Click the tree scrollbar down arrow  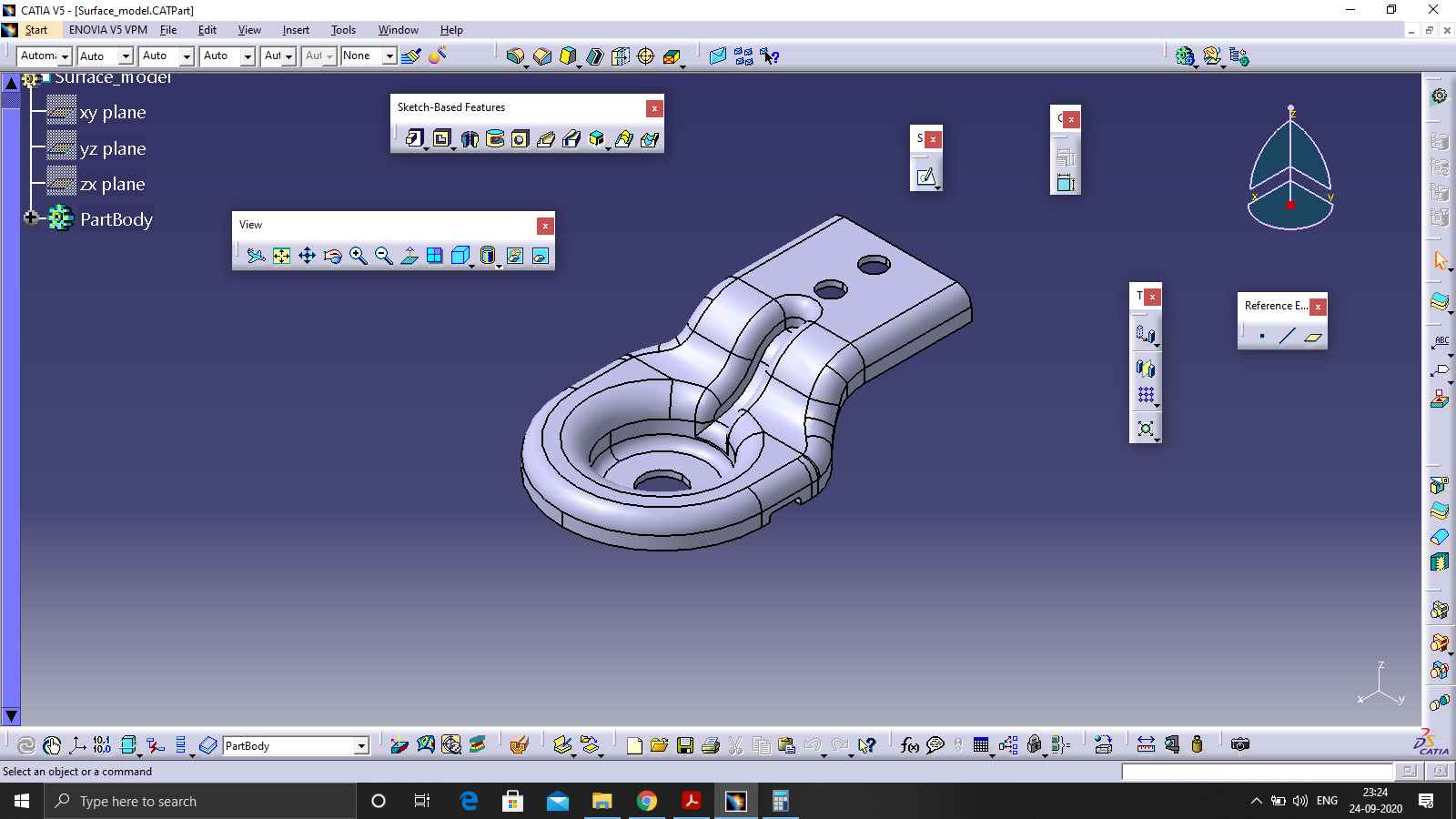point(10,716)
